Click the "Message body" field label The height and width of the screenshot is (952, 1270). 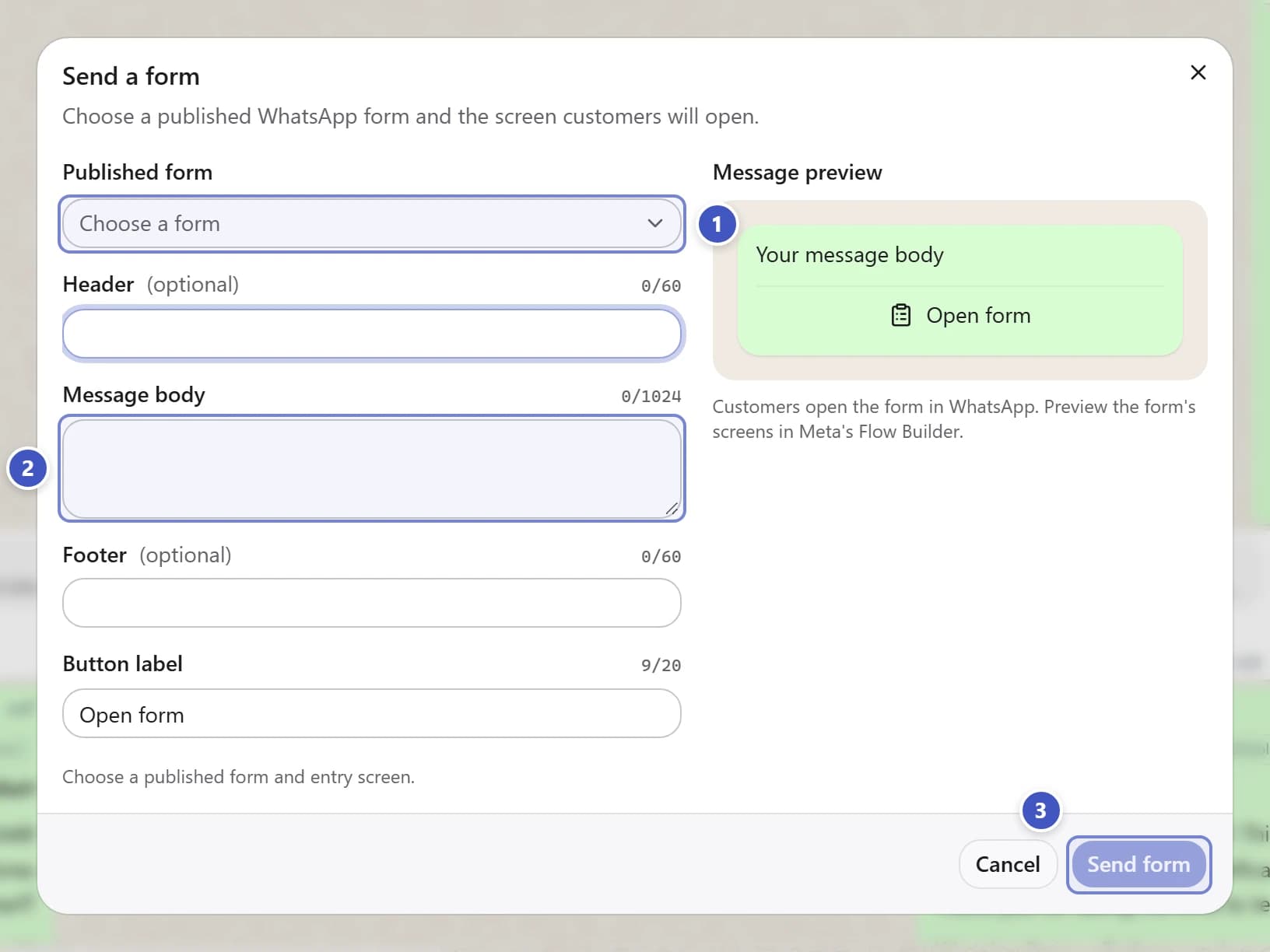tap(134, 395)
